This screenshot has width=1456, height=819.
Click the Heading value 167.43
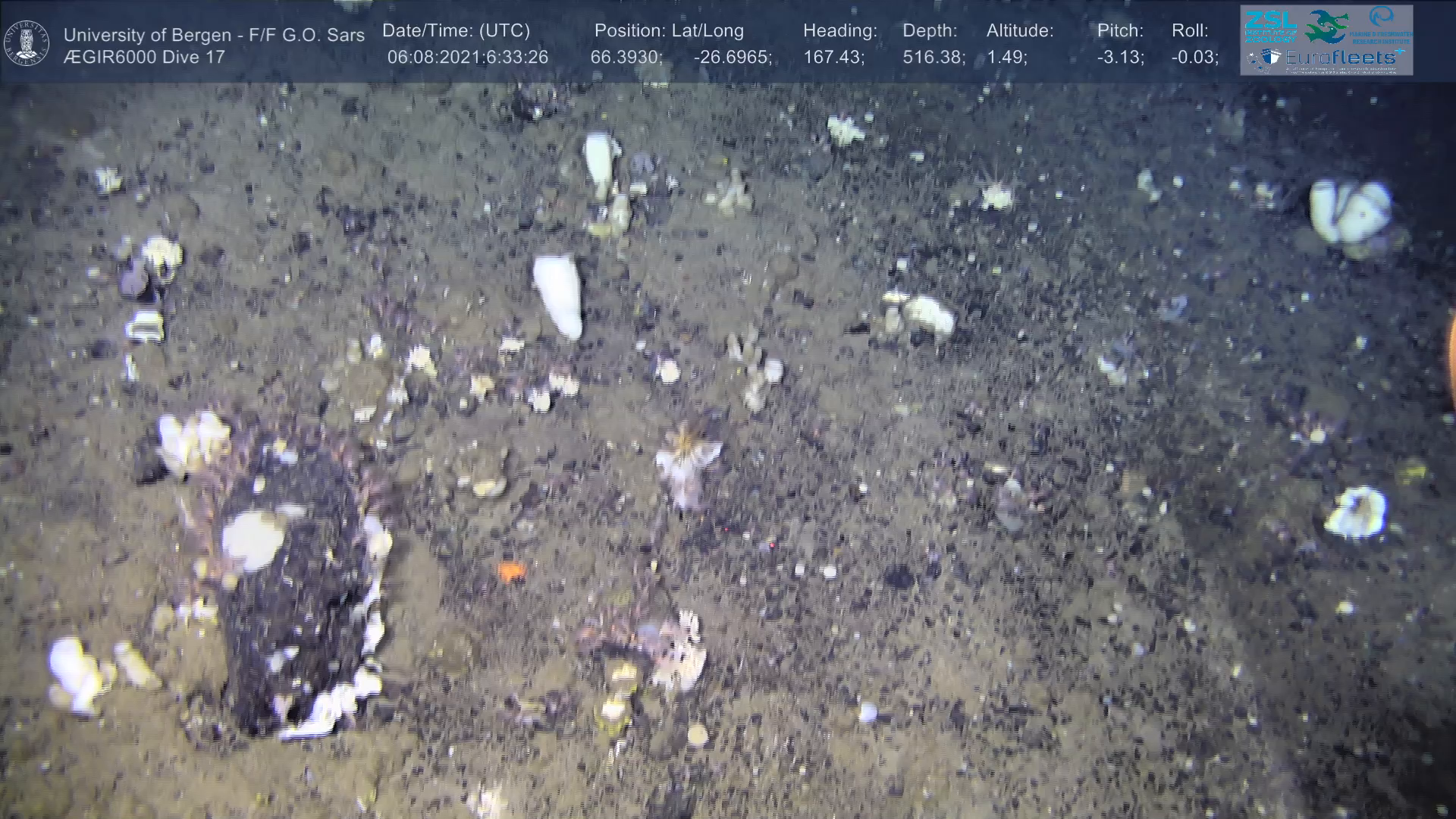[x=833, y=57]
